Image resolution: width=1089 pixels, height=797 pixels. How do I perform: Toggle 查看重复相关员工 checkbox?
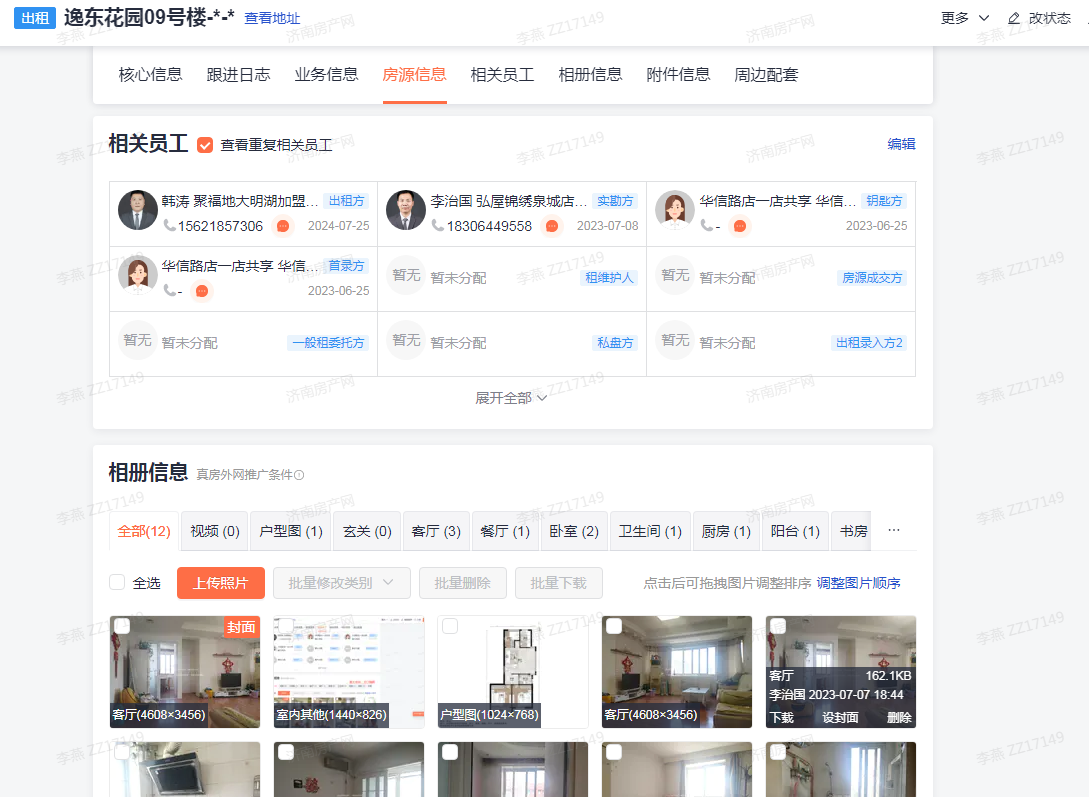point(205,145)
